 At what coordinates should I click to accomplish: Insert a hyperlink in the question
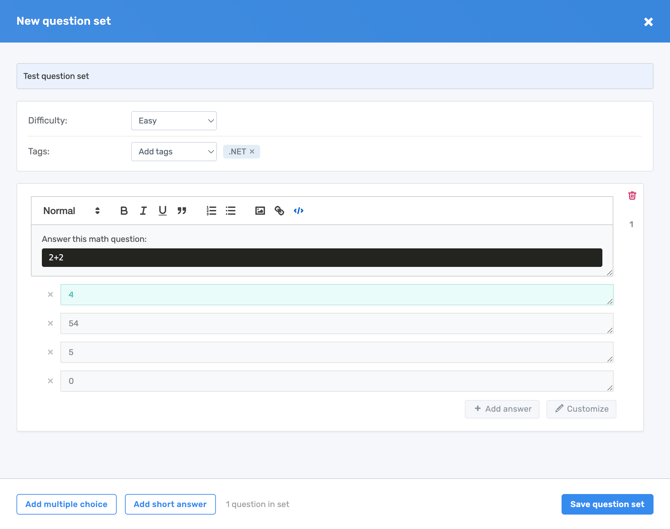pos(279,211)
